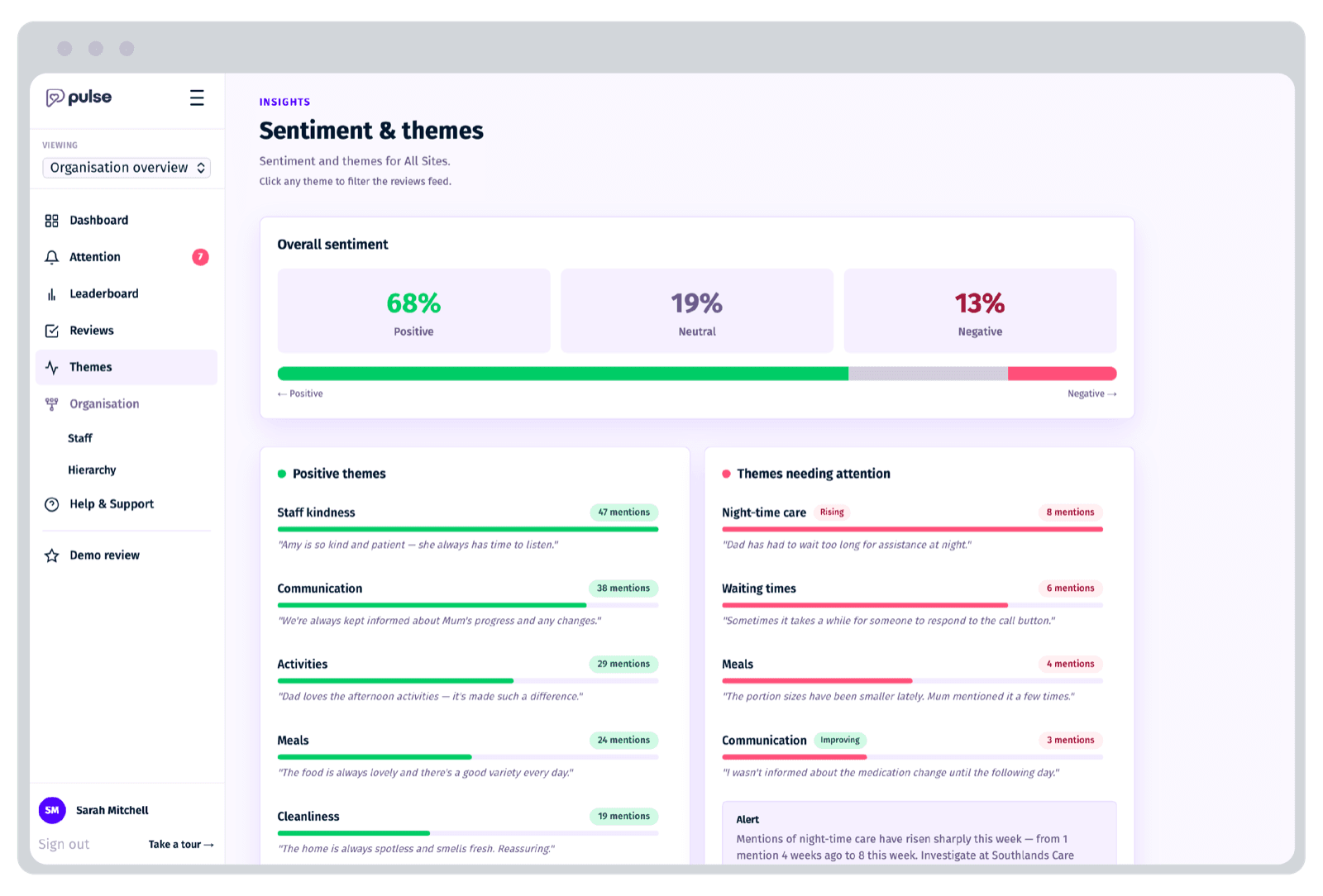The image size is (1323, 896).
Task: Click the Rising tag on Night-time care
Action: click(x=832, y=512)
